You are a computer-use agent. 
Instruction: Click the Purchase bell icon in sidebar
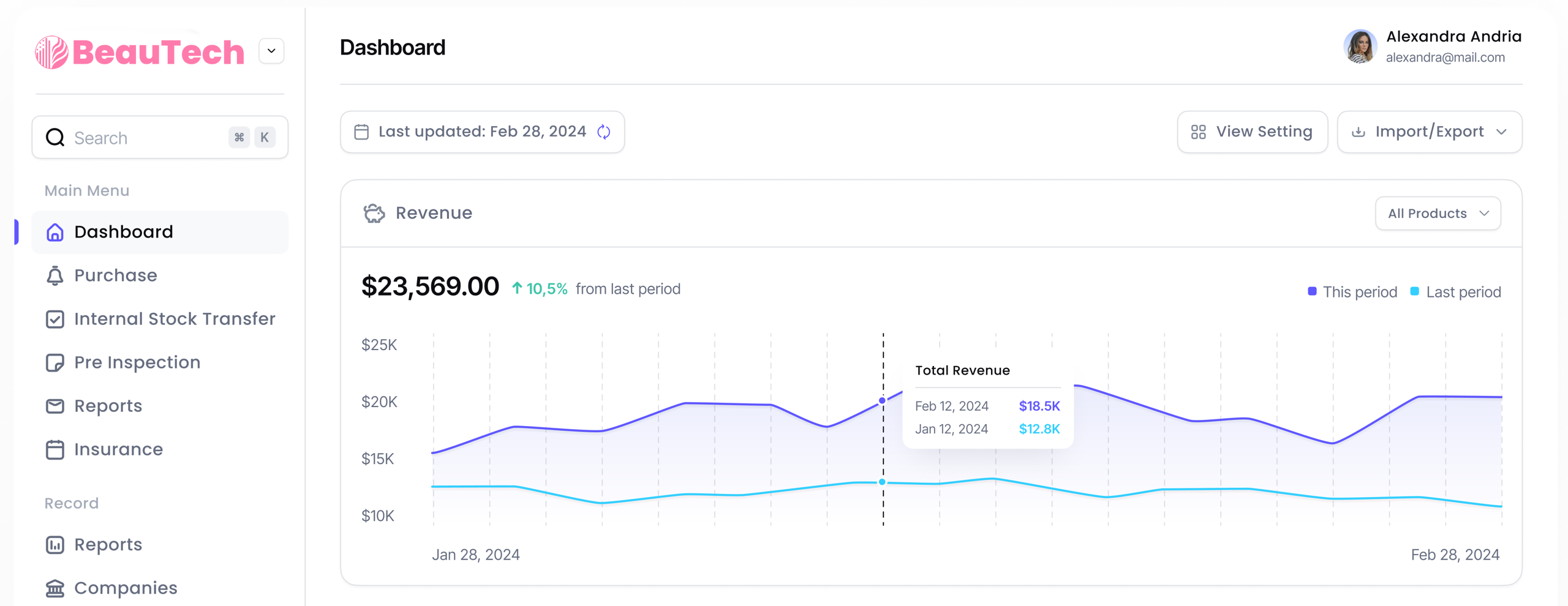[55, 275]
